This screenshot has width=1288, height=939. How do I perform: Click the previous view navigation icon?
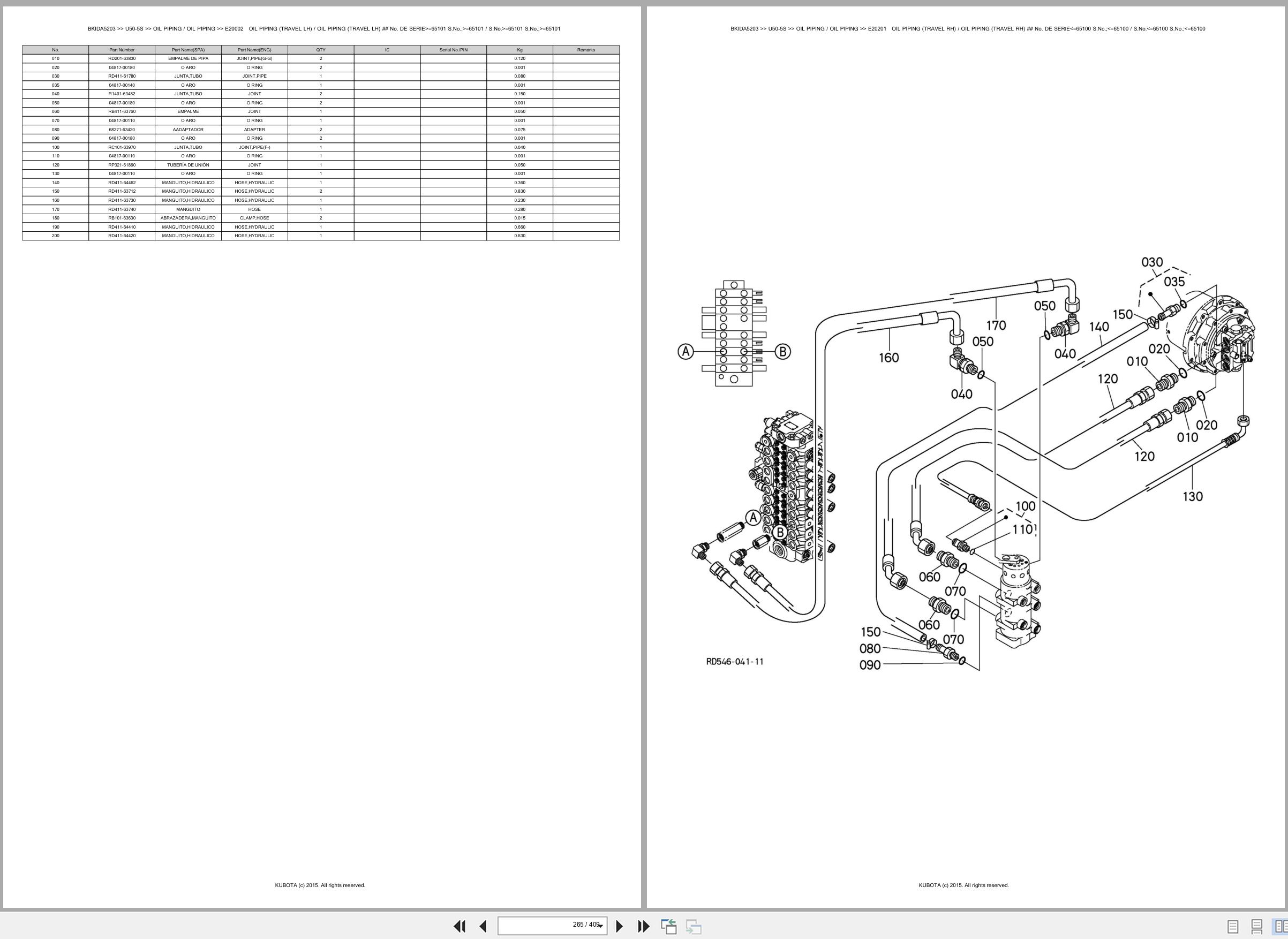(669, 926)
